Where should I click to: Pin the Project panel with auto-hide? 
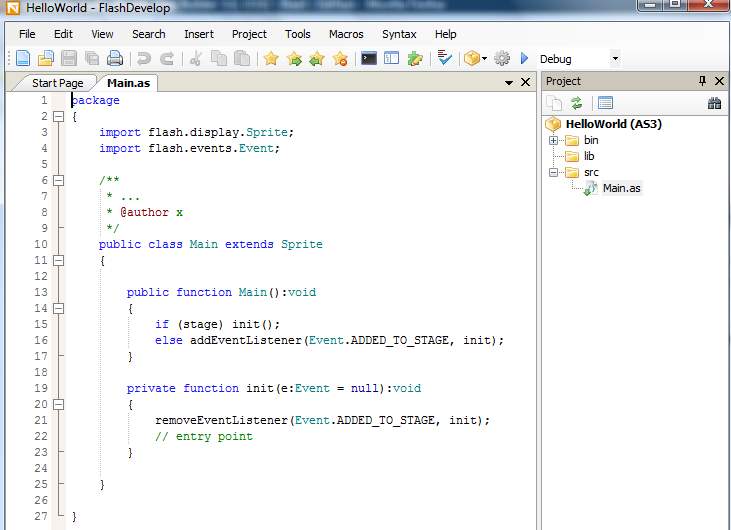click(702, 81)
